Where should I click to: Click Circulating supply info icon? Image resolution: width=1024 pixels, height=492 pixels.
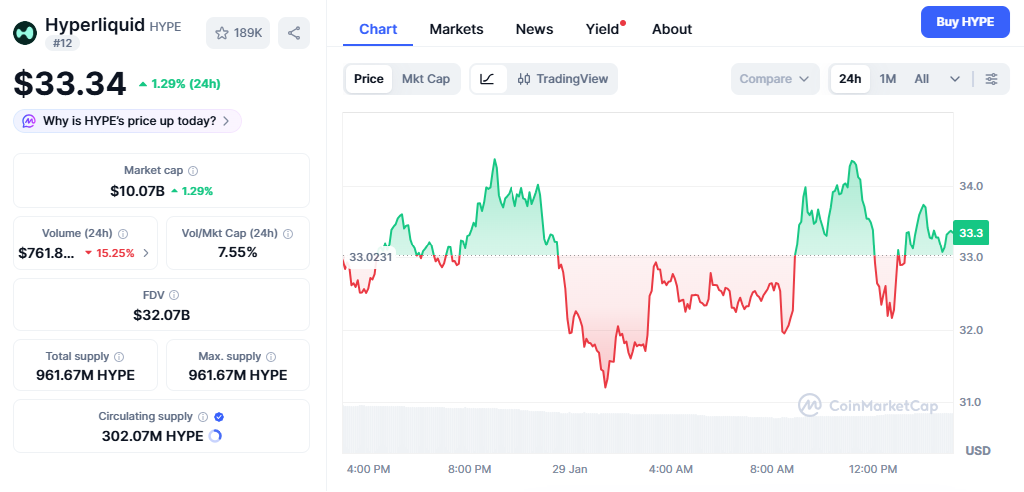[x=202, y=417]
